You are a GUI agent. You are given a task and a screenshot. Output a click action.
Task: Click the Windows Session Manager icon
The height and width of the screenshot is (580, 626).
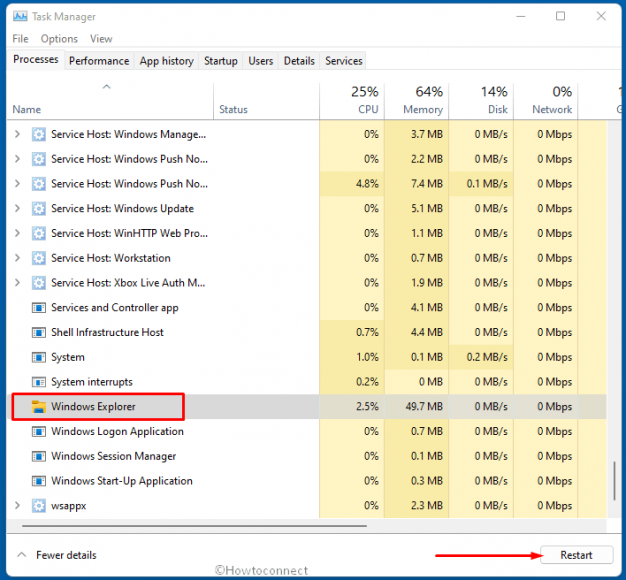click(x=39, y=456)
